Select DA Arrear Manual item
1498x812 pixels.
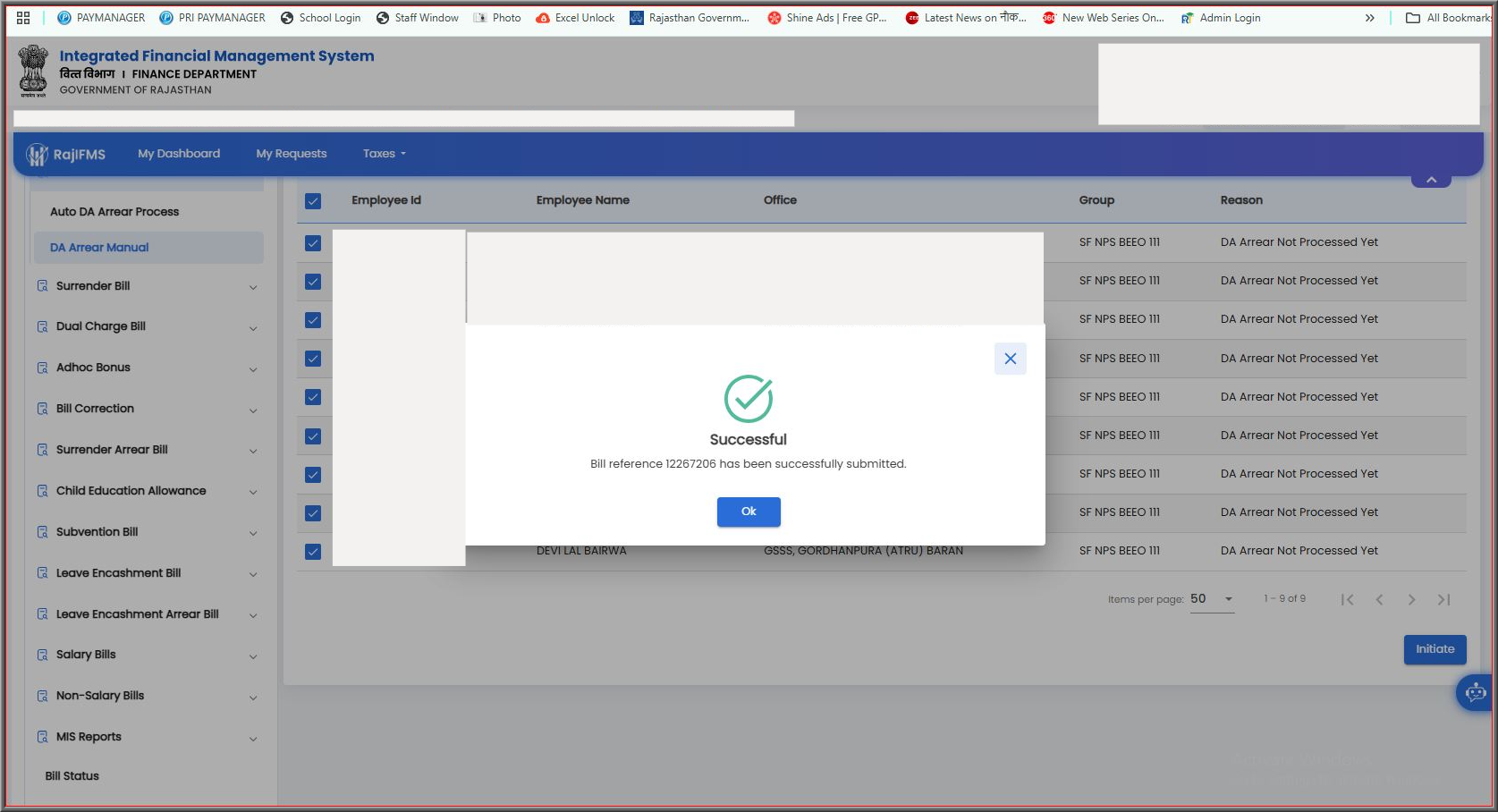tap(148, 248)
